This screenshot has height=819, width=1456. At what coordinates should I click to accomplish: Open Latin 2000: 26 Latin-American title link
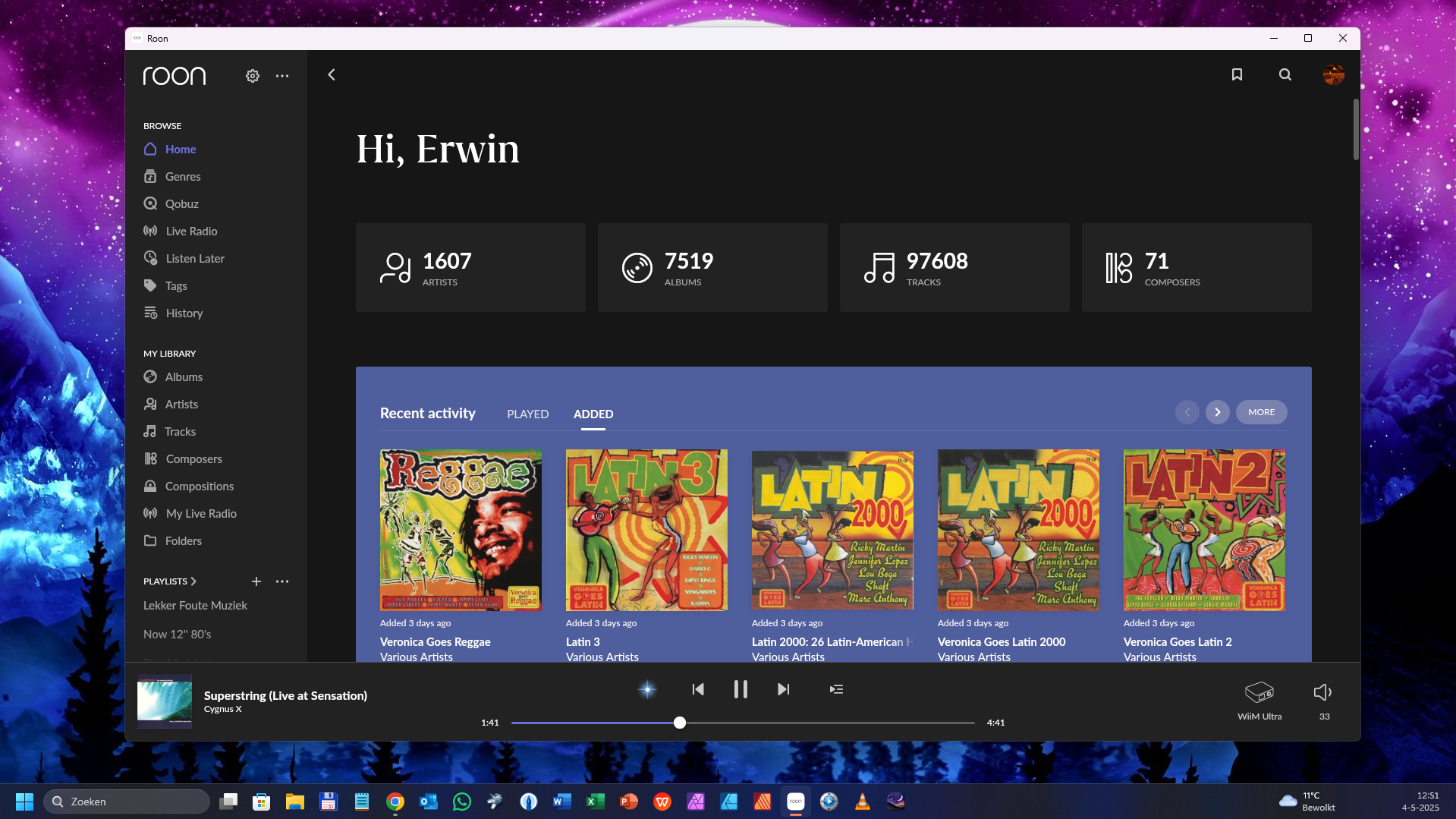tap(832, 641)
